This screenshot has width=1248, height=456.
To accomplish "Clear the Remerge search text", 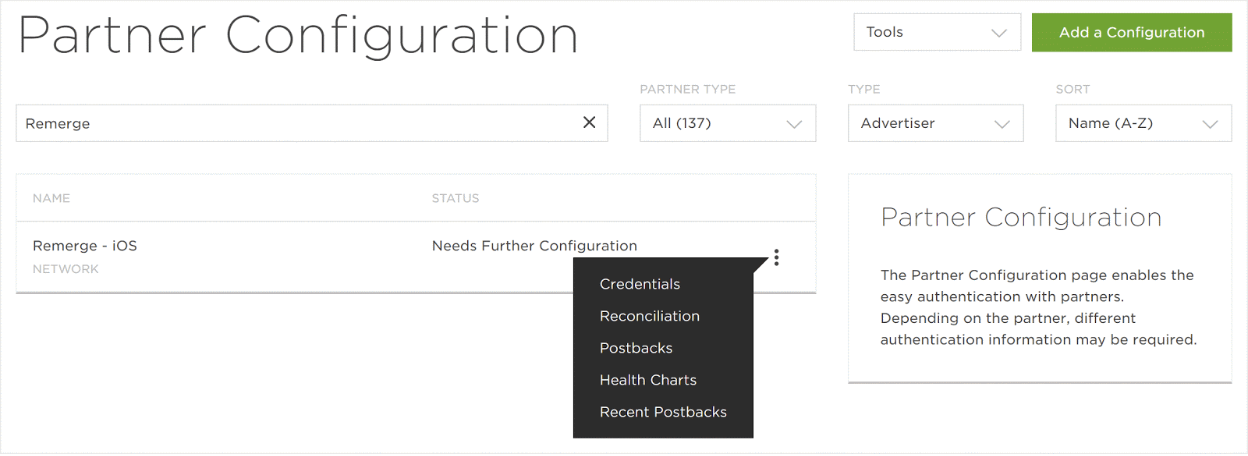I will click(589, 123).
